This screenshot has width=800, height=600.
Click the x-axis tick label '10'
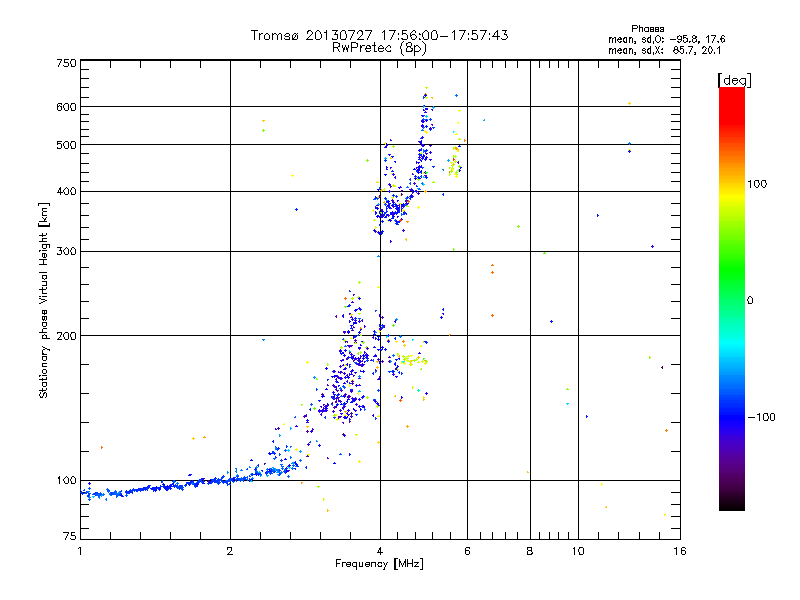point(578,551)
